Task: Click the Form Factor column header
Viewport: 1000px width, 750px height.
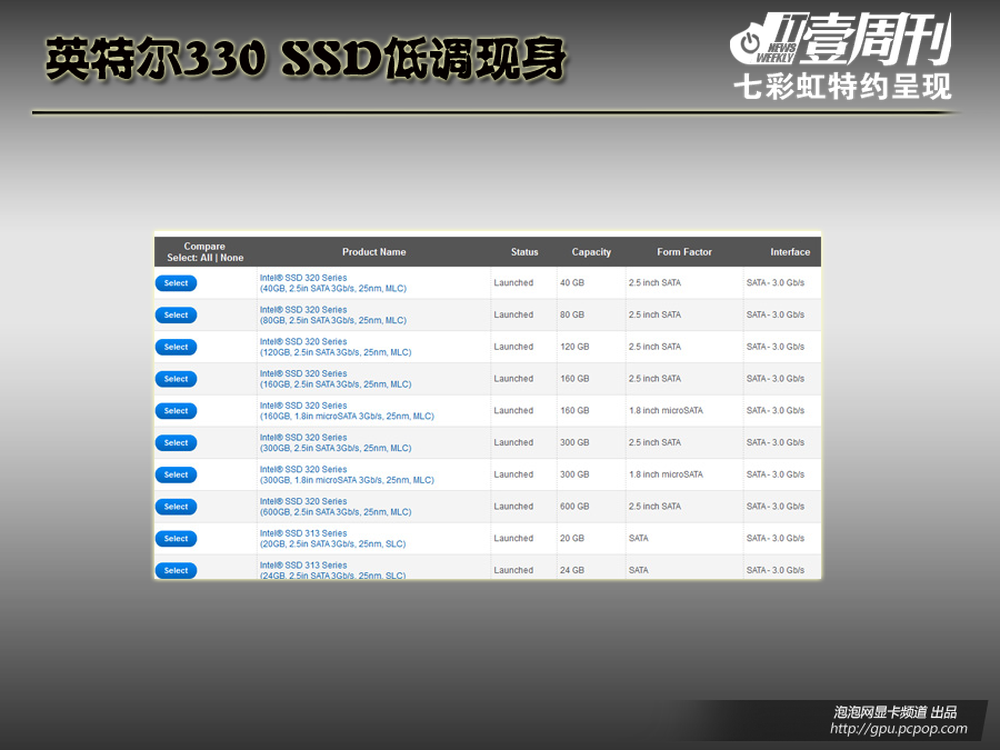Action: click(x=684, y=252)
